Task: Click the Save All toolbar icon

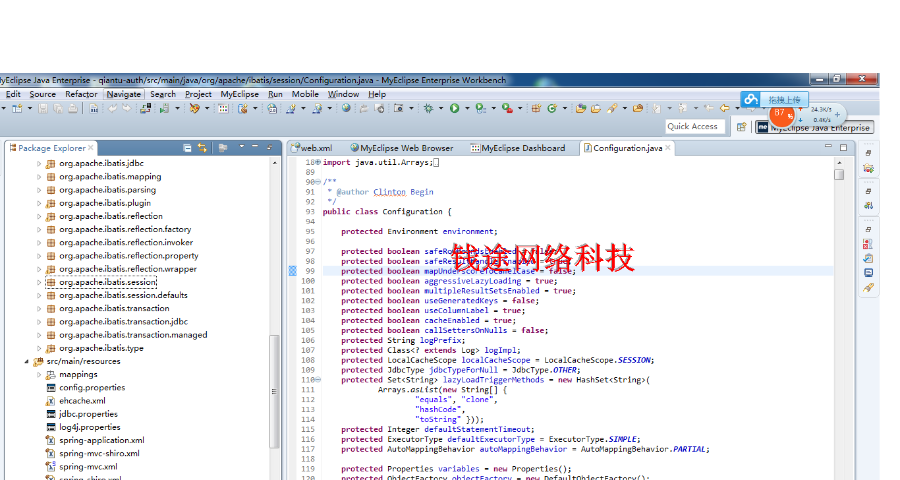Action: (x=58, y=108)
